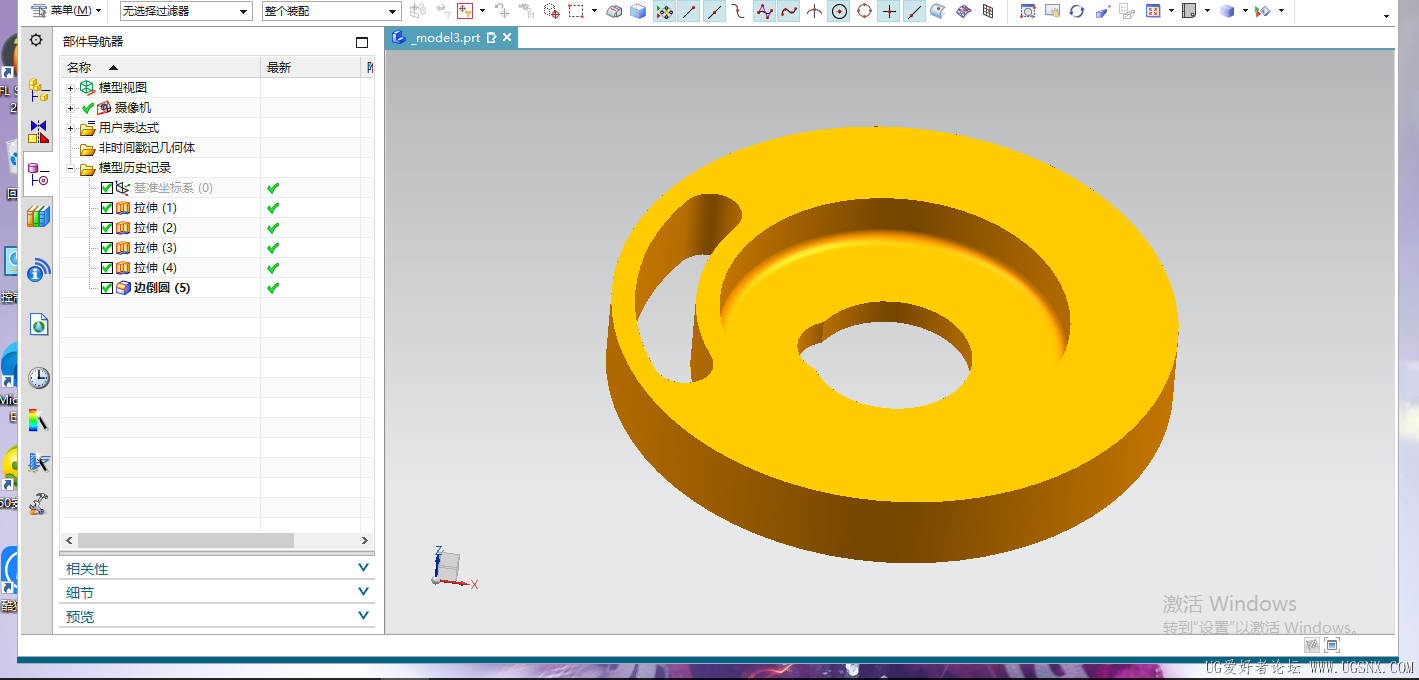Expand the 模型视图 tree node
The width and height of the screenshot is (1419, 680).
(70, 88)
